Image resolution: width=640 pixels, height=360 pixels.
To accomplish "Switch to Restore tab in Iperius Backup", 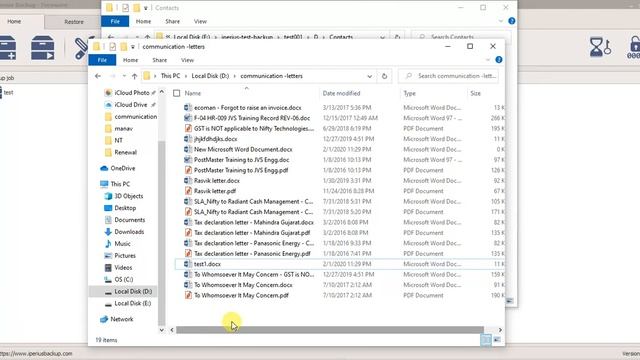I will point(74,22).
